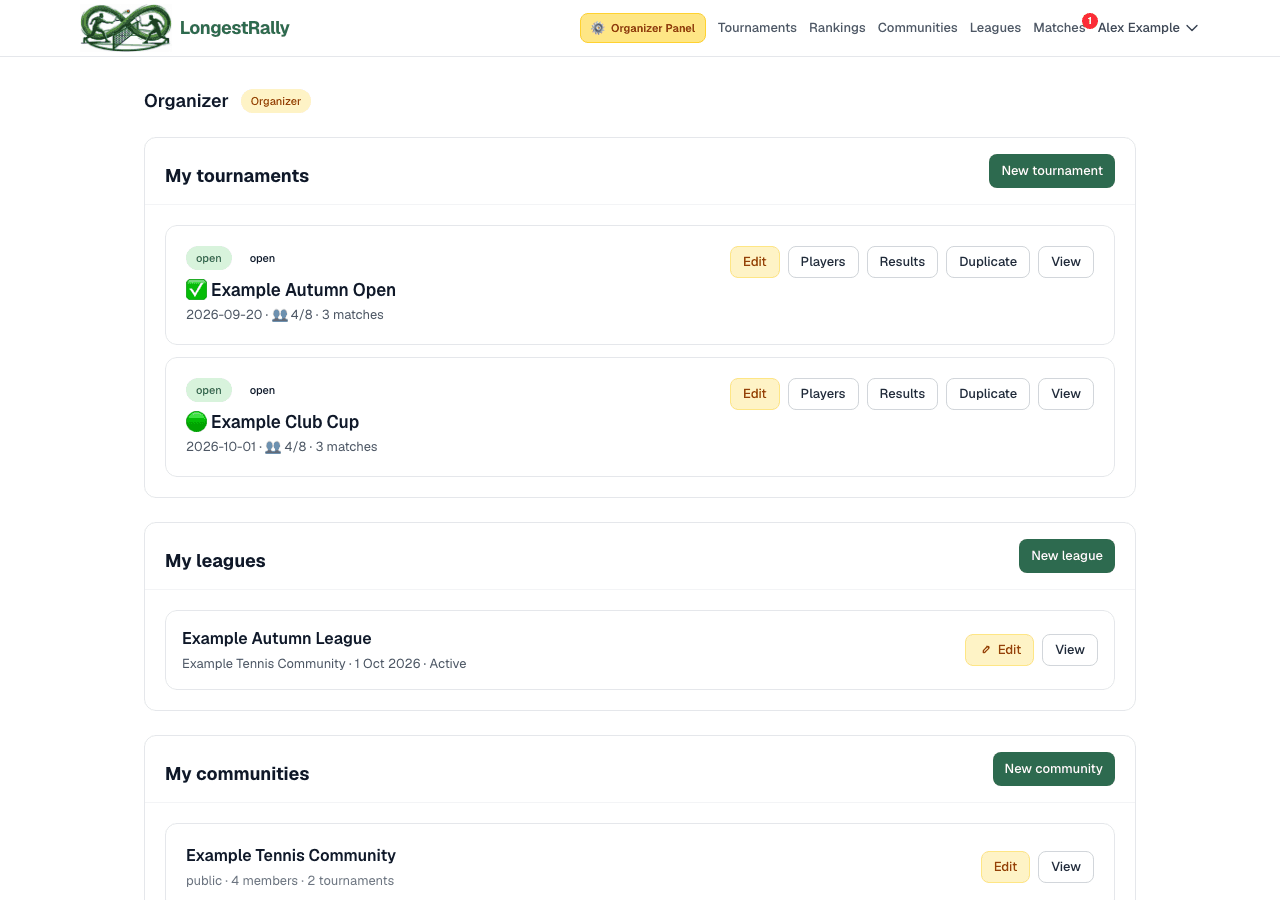Open the Organizer Panel button
The width and height of the screenshot is (1280, 900).
coord(643,28)
